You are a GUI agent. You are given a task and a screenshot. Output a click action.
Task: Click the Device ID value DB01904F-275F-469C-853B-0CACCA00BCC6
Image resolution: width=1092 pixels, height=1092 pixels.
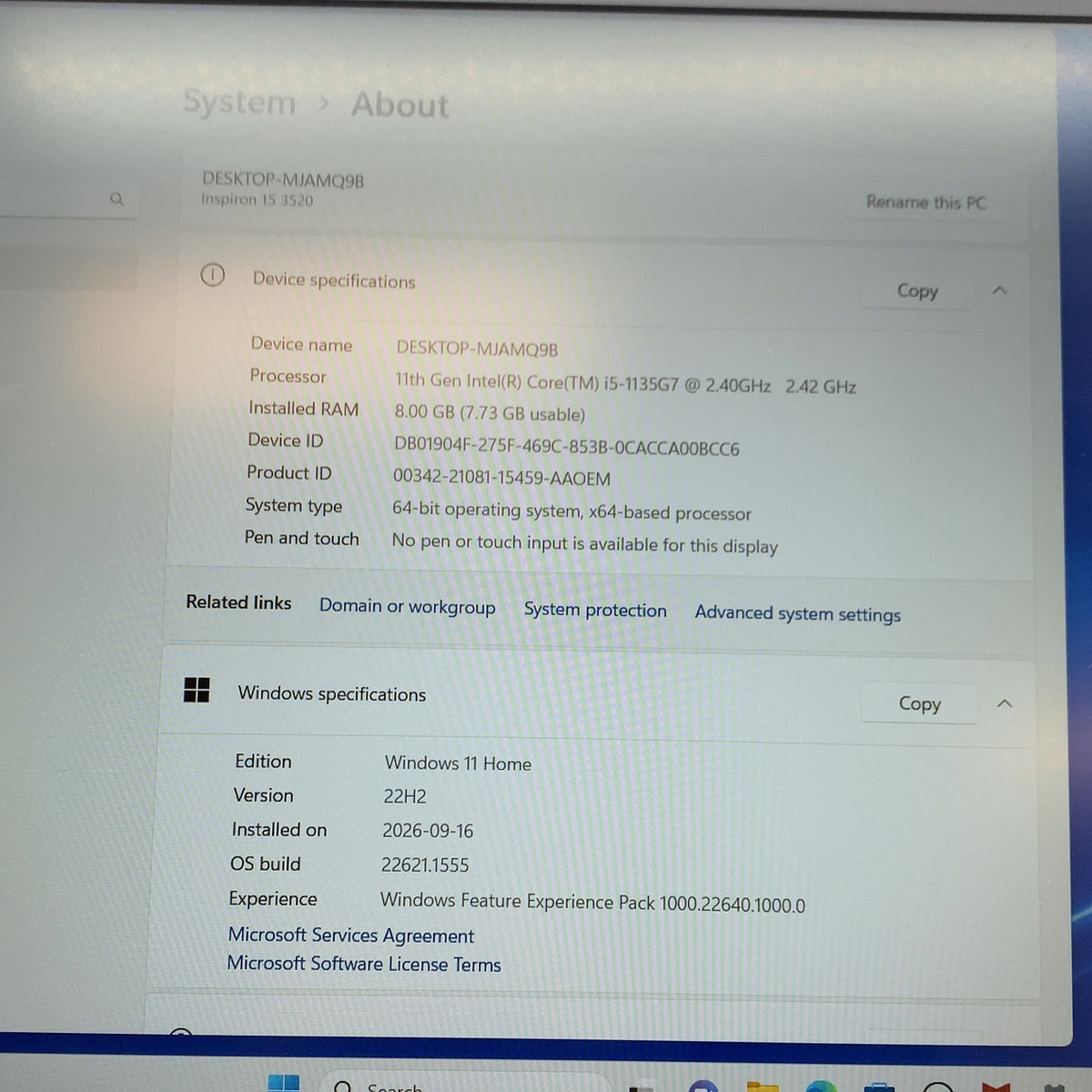(x=566, y=447)
